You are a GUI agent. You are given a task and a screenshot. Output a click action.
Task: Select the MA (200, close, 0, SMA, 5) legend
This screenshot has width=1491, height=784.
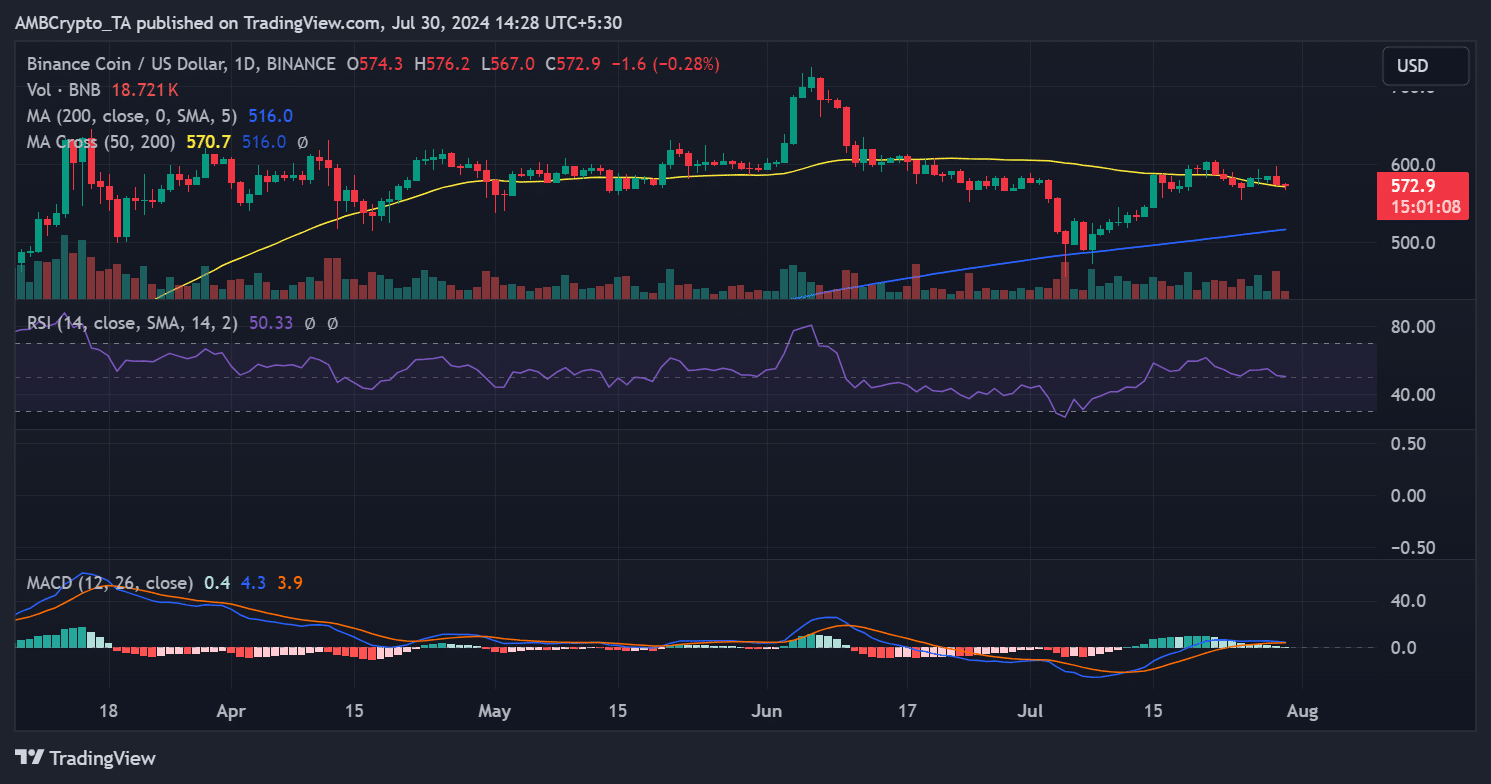point(133,116)
